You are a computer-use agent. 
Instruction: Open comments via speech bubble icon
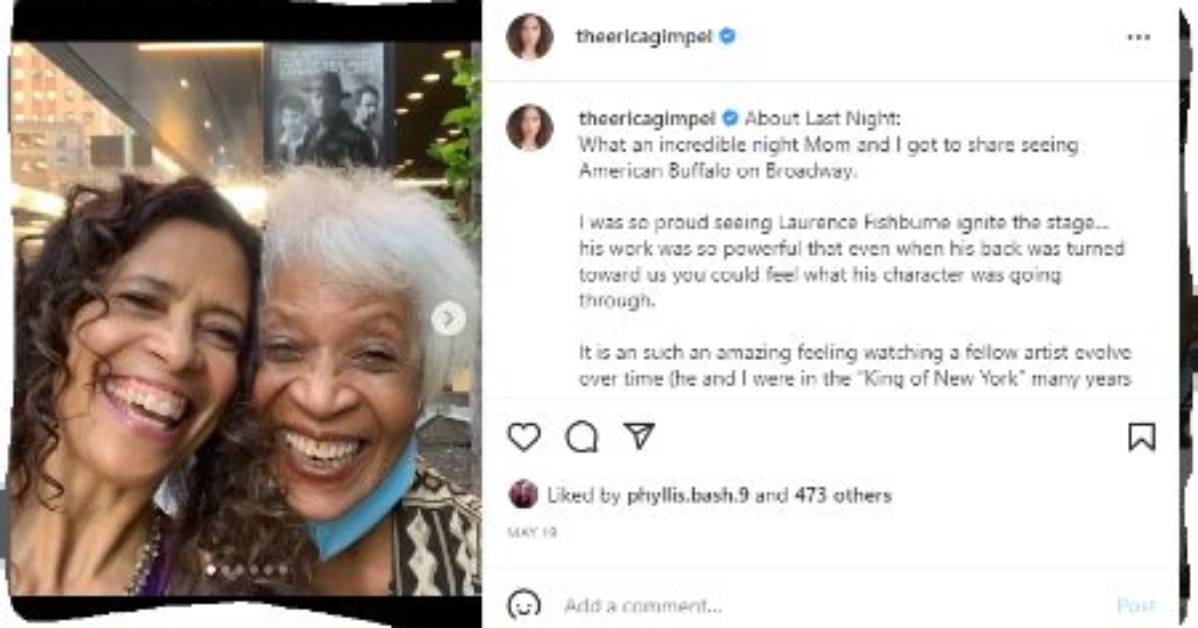581,436
